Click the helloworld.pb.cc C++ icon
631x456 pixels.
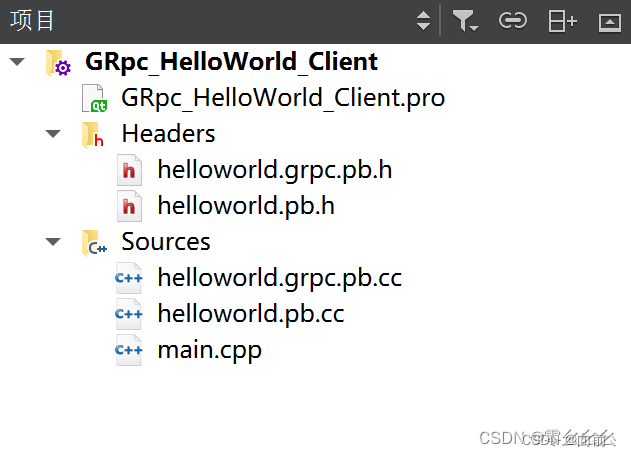pyautogui.click(x=129, y=314)
